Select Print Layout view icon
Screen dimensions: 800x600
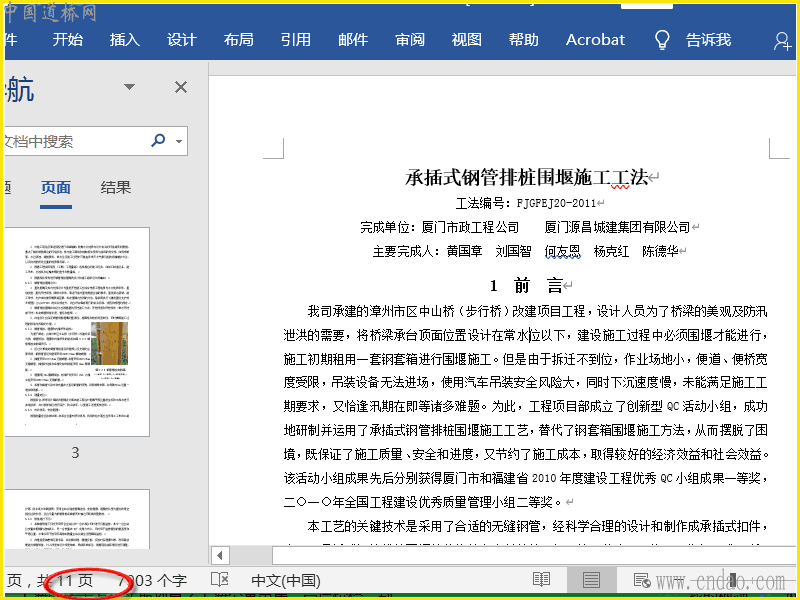point(591,580)
